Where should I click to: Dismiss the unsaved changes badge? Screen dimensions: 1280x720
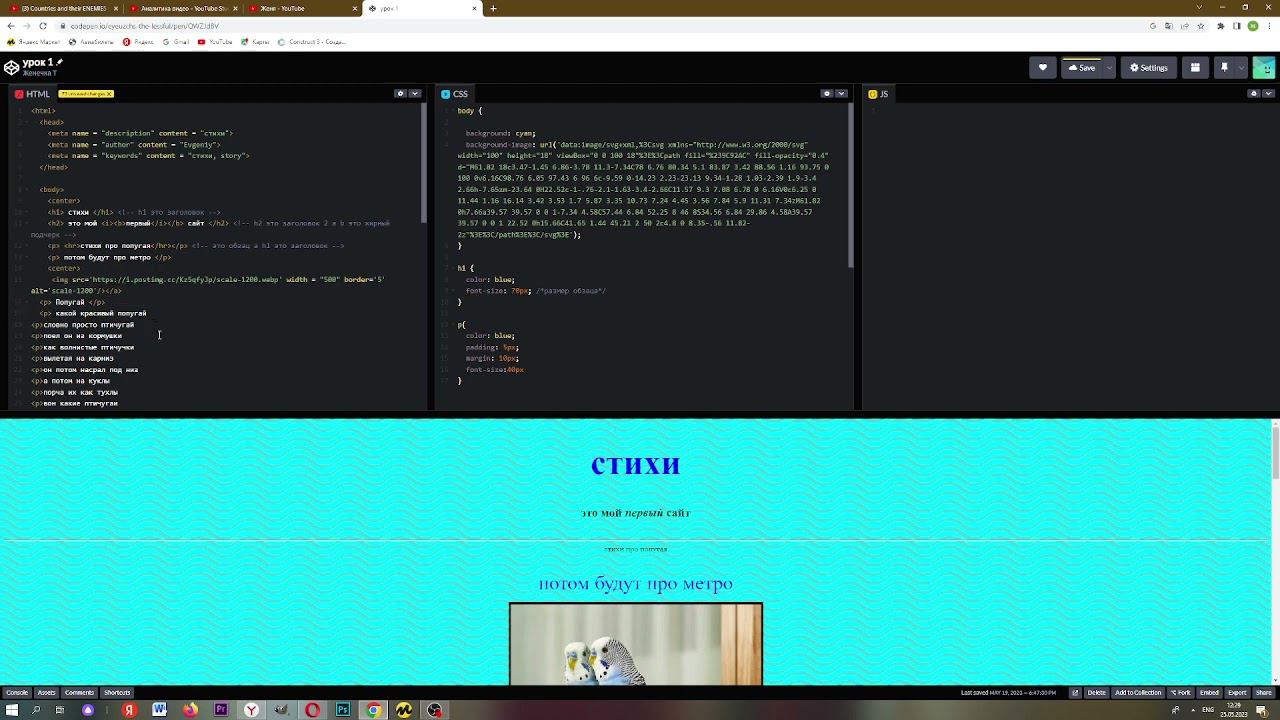[x=110, y=94]
